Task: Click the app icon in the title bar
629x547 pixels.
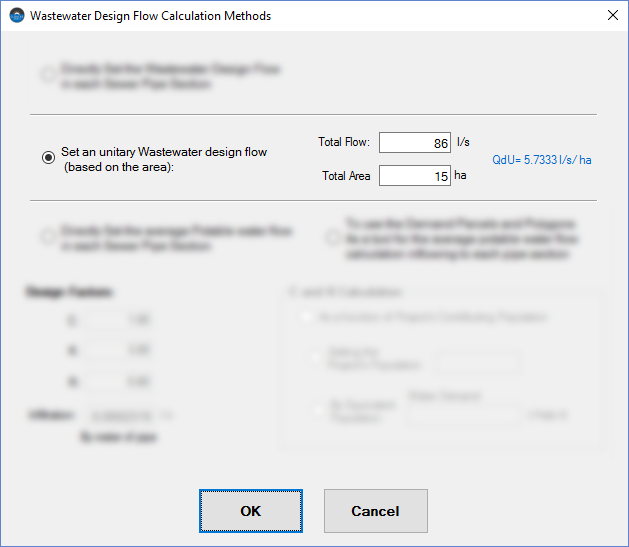Action: click(x=16, y=16)
